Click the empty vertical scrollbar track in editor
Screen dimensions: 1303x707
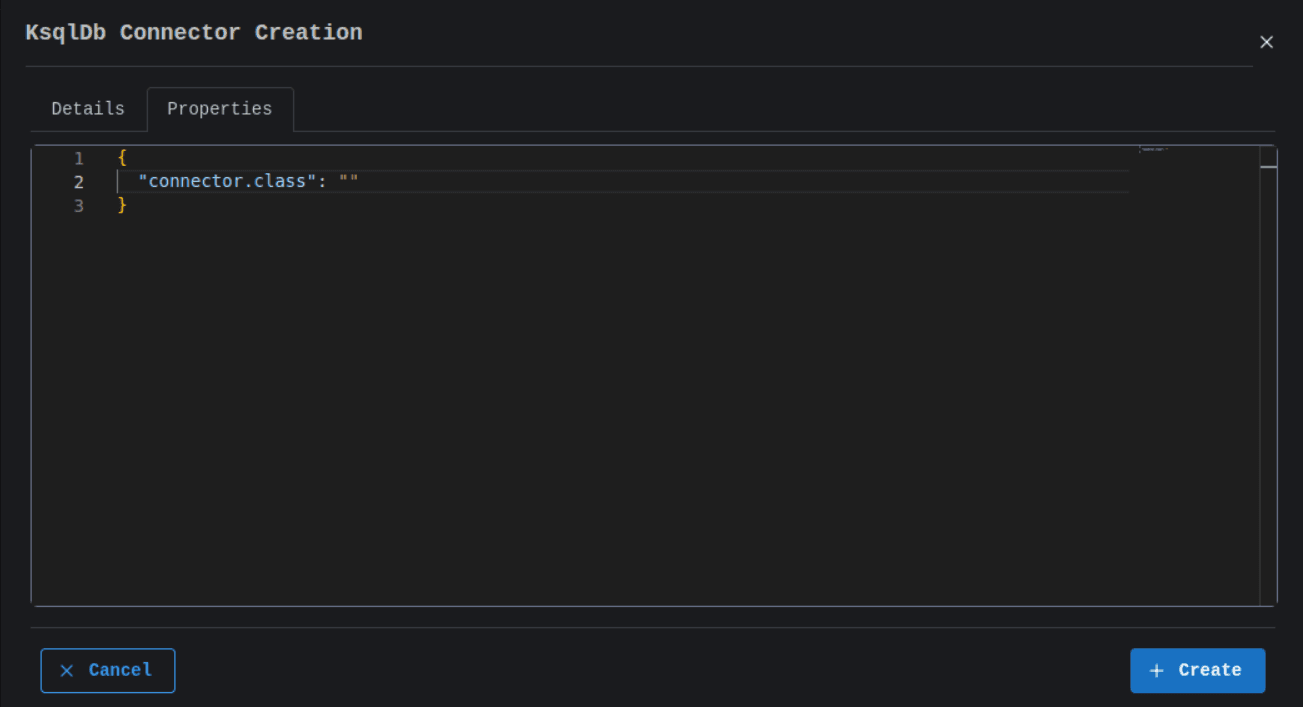tap(1268, 400)
